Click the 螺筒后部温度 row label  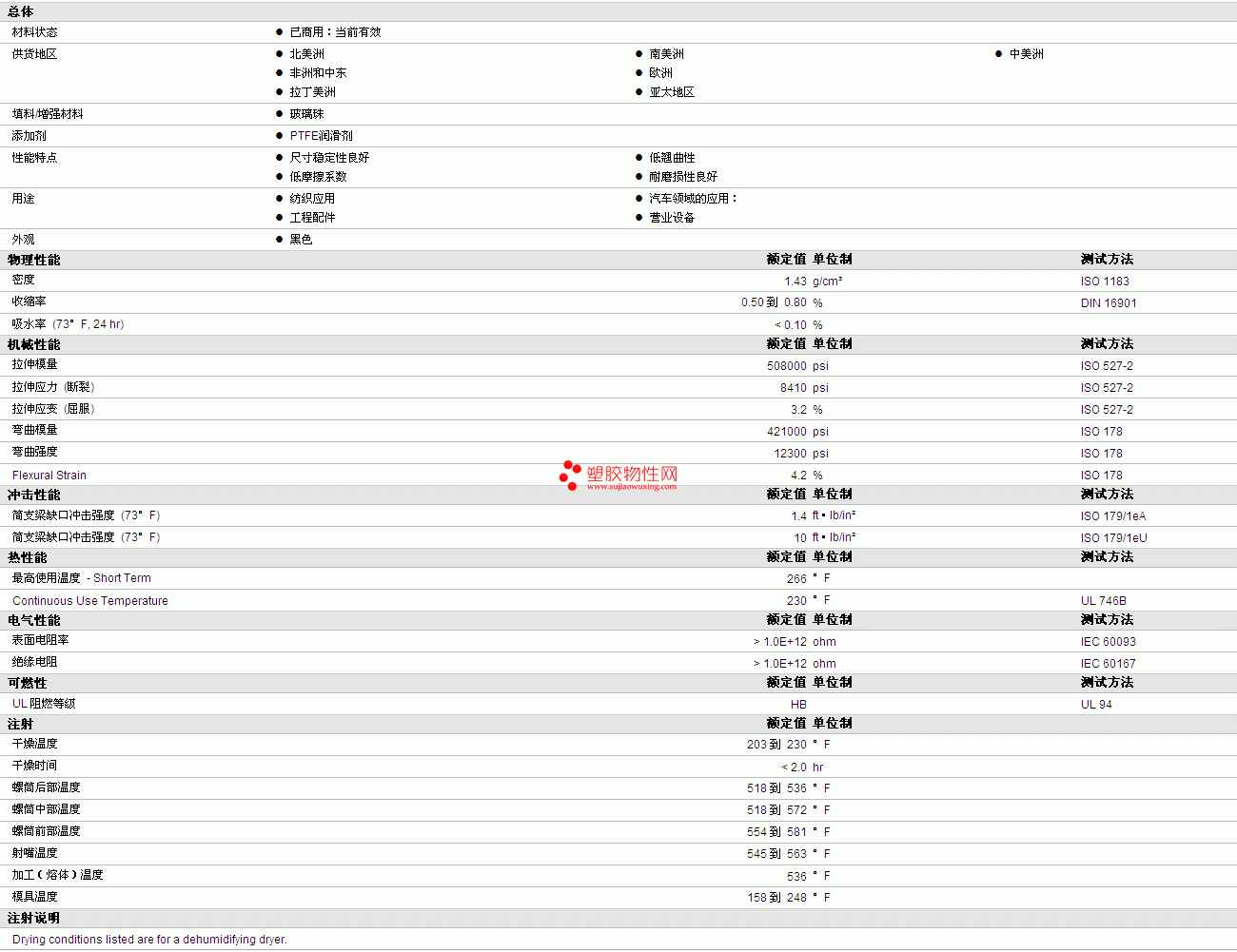click(x=46, y=787)
